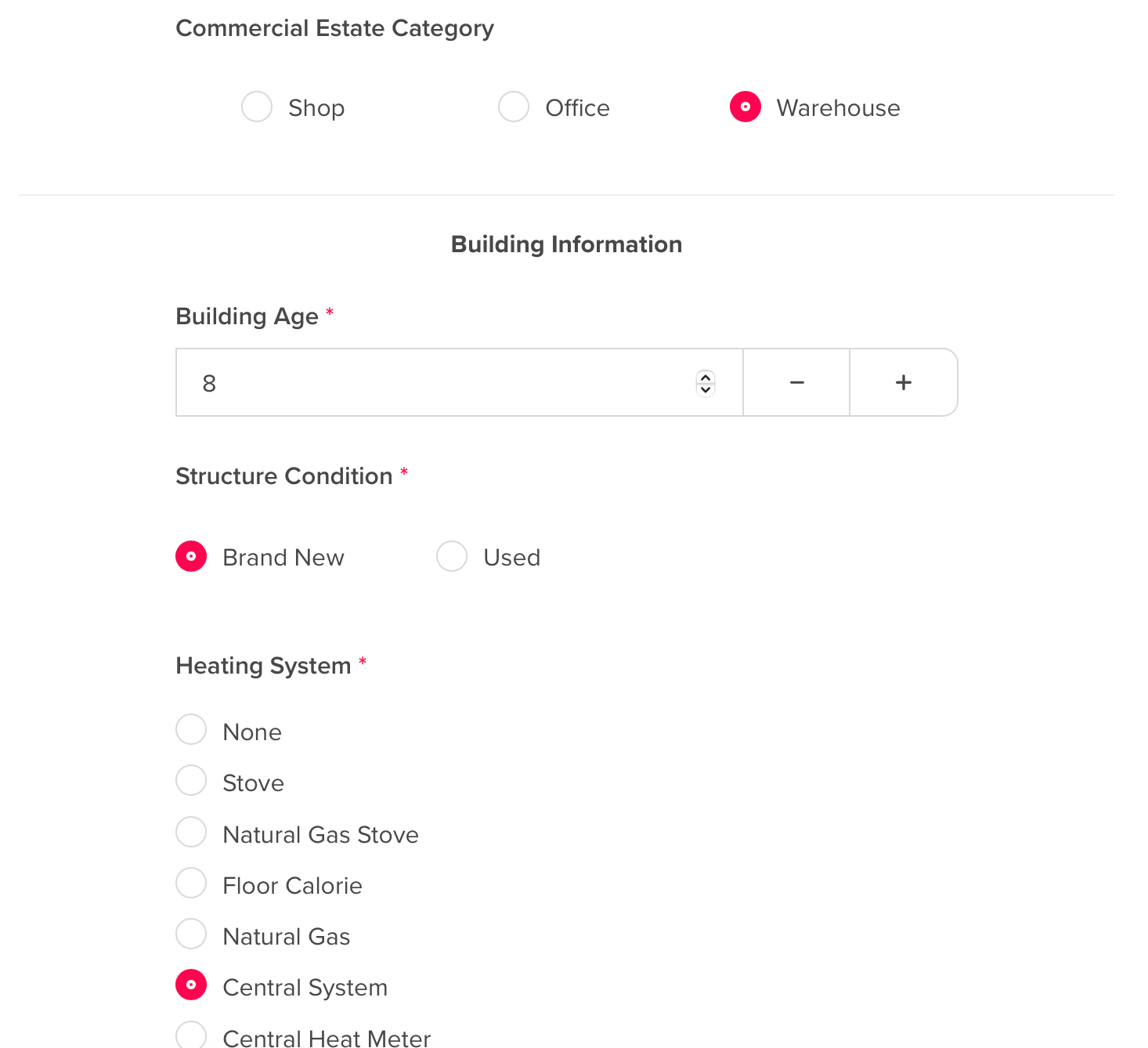Click the spinner down arrow in Building Age
The image size is (1148, 1048).
(x=706, y=389)
